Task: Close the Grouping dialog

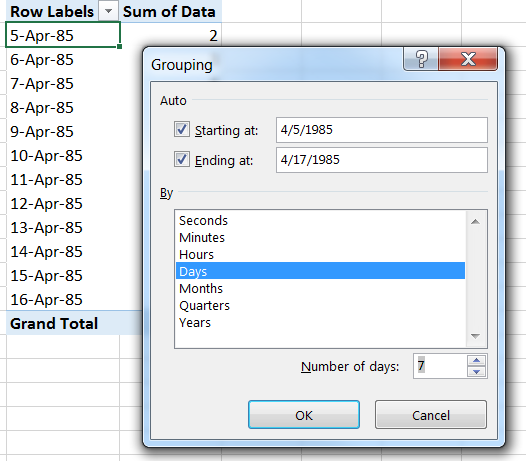Action: (x=468, y=59)
